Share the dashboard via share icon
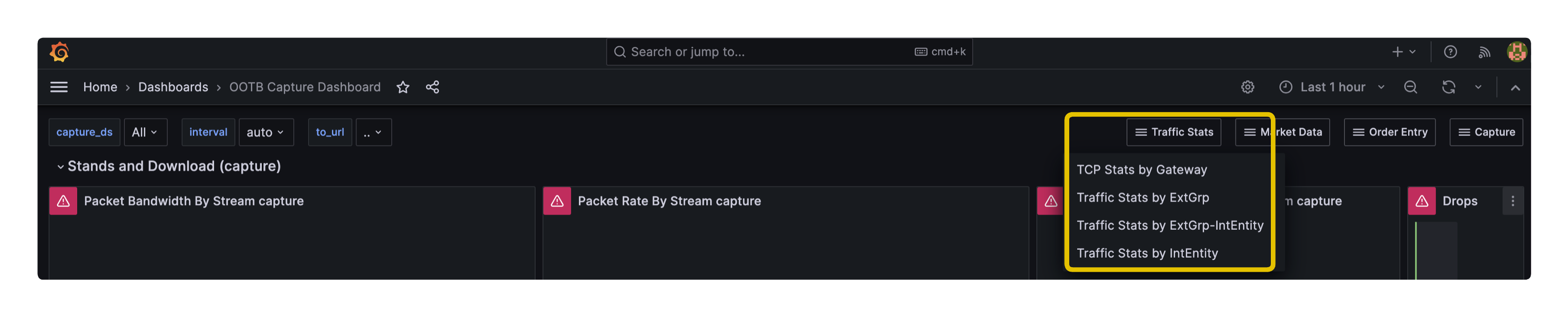Image resolution: width=1568 pixels, height=317 pixels. pyautogui.click(x=432, y=87)
